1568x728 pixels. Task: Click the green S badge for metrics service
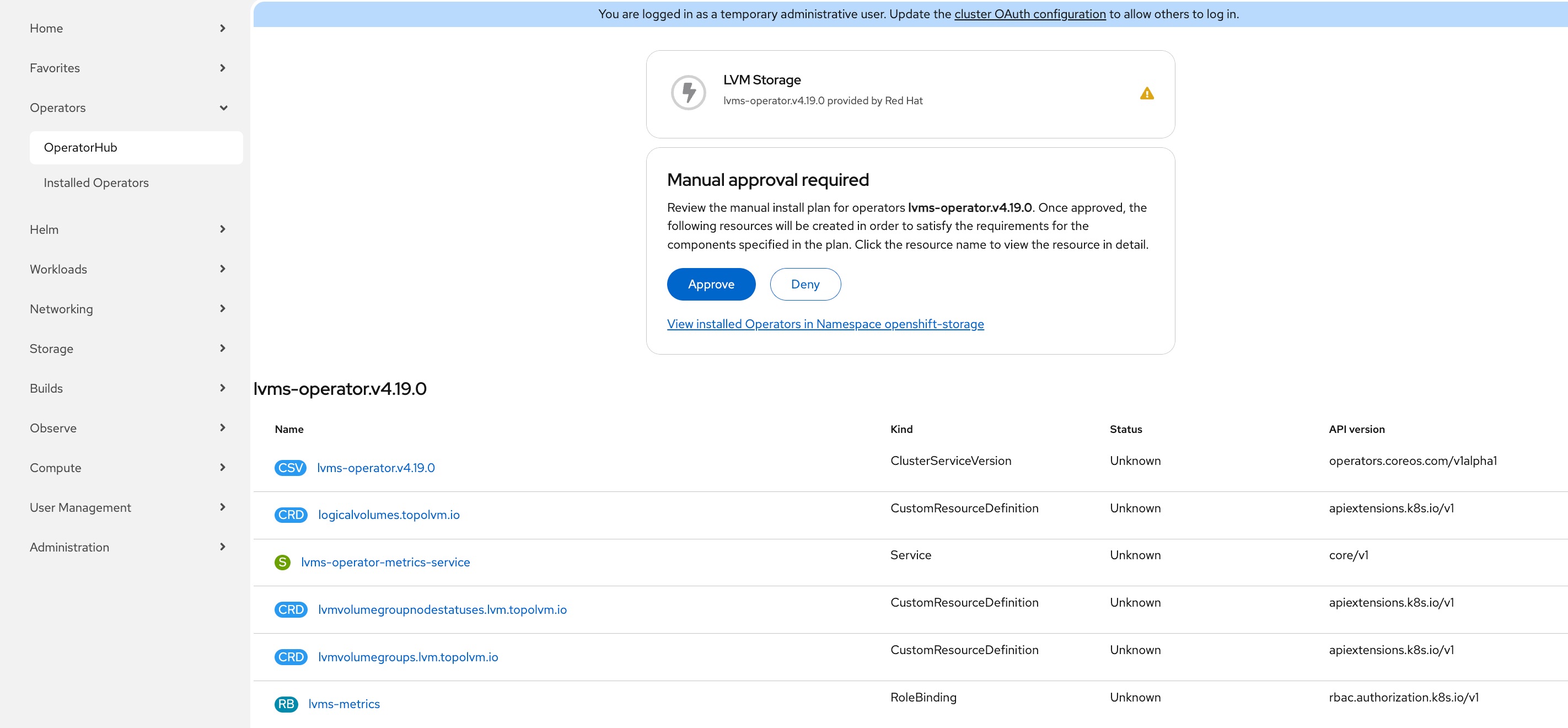[282, 562]
